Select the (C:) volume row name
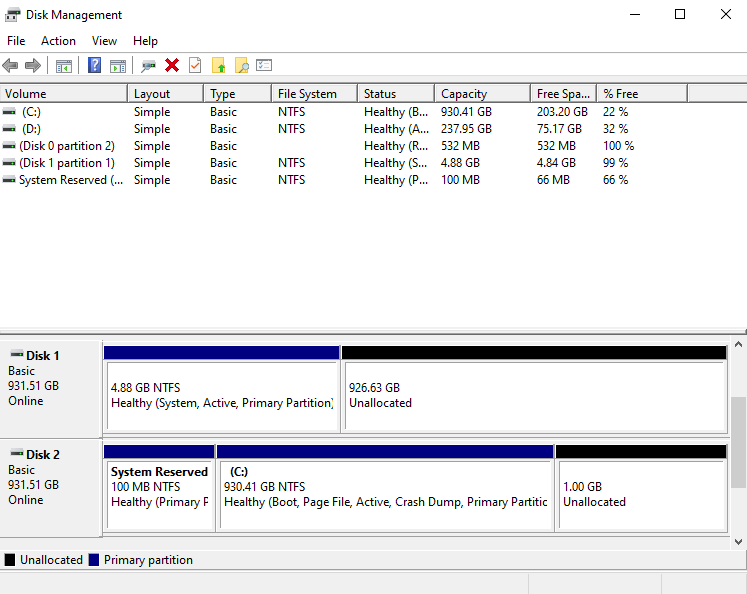 31,112
